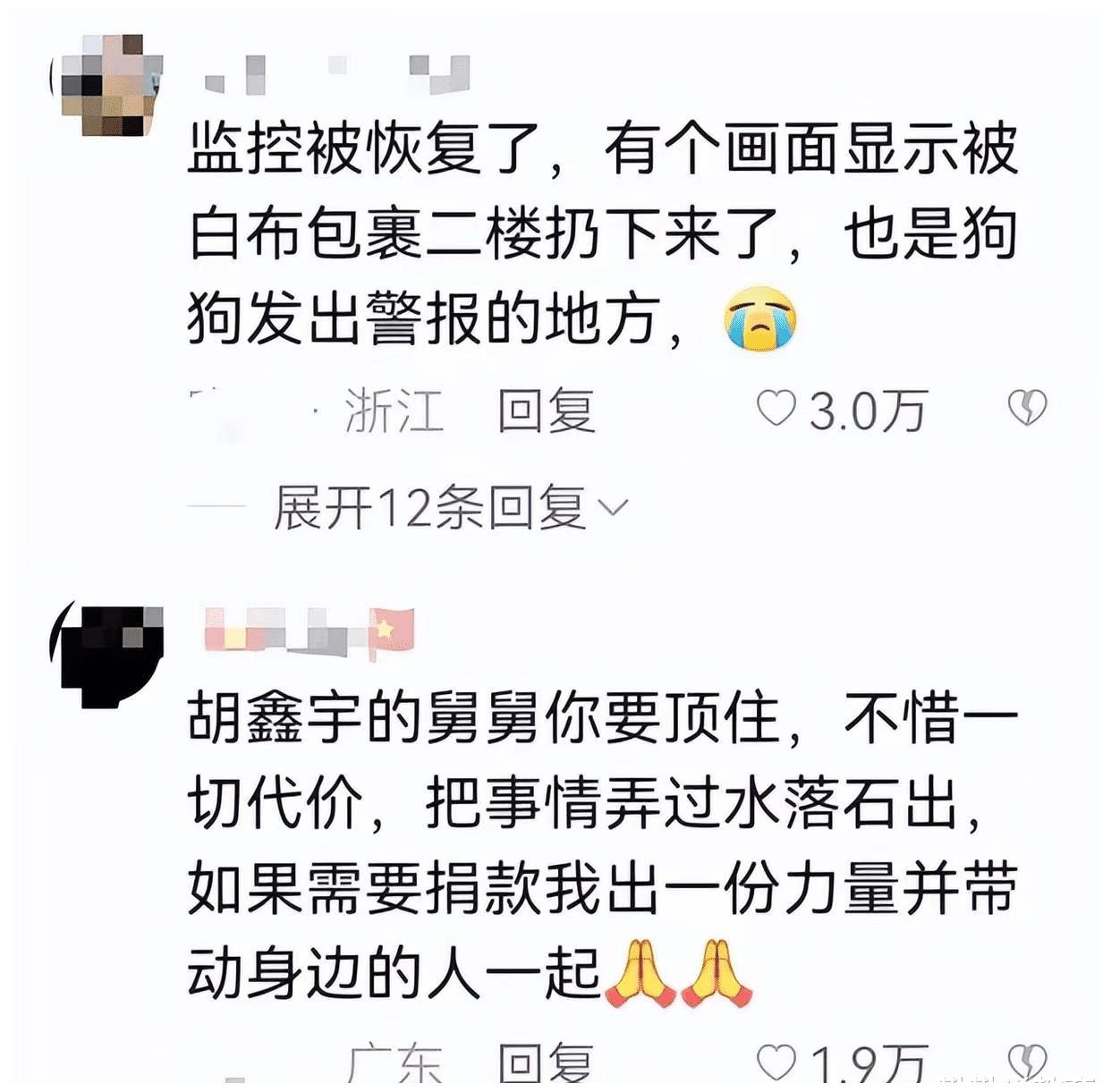Tap the crying emoji in first comment
The height and width of the screenshot is (1092, 1111).
[759, 319]
